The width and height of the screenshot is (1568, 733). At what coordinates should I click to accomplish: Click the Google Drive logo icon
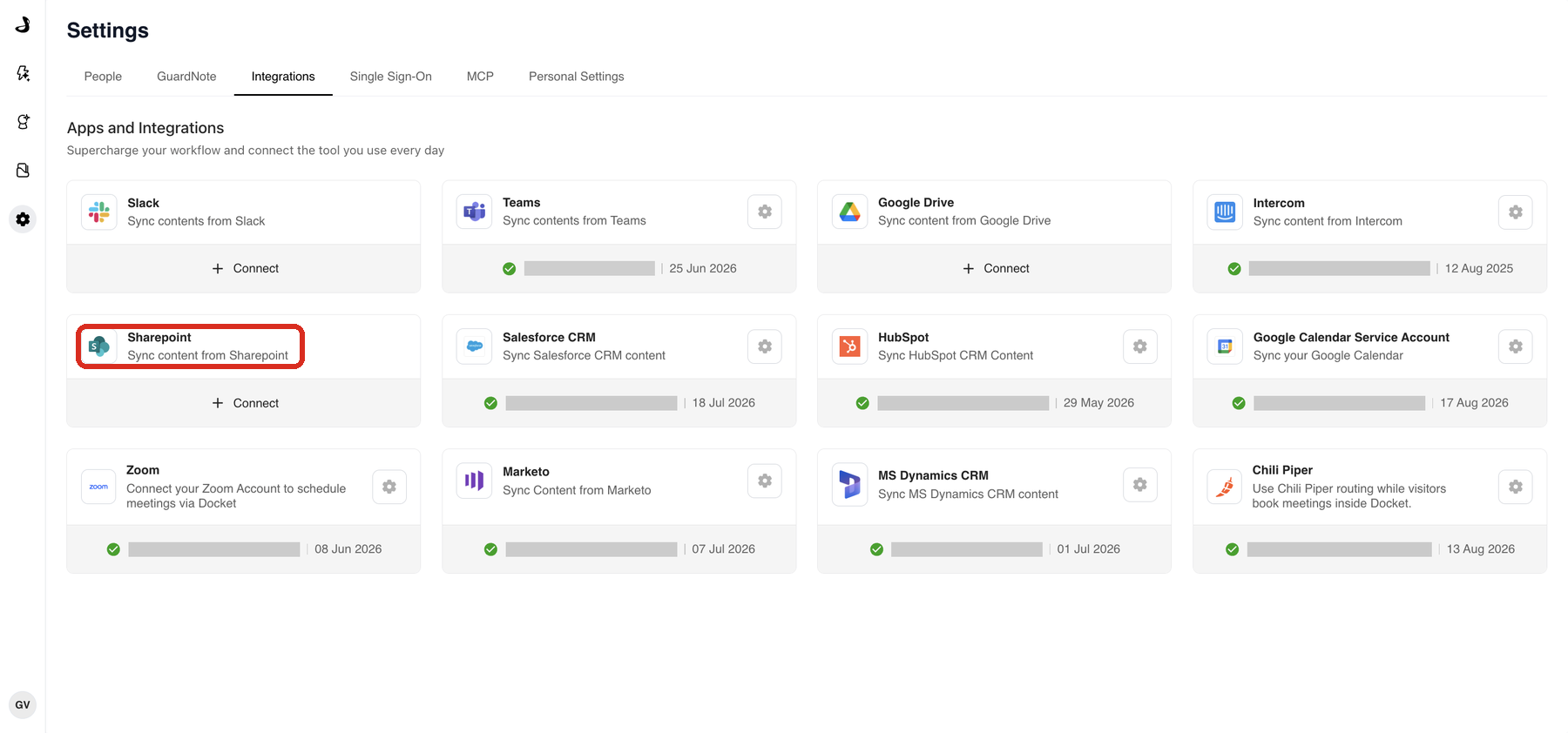850,212
